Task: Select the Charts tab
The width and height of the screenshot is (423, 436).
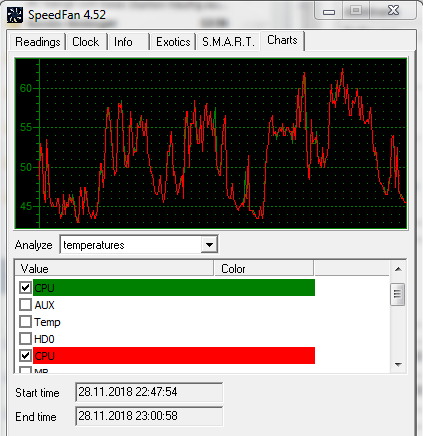Action: point(282,40)
